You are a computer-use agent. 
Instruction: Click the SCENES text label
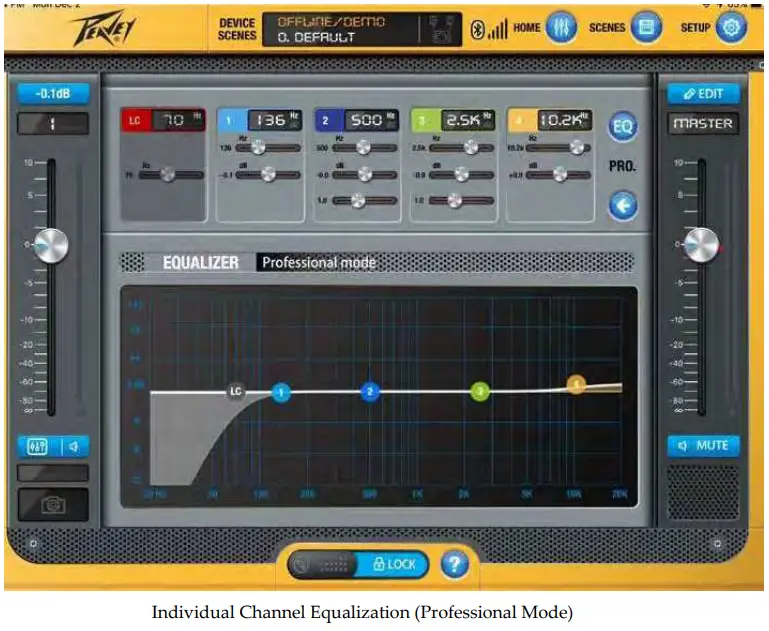(x=607, y=27)
